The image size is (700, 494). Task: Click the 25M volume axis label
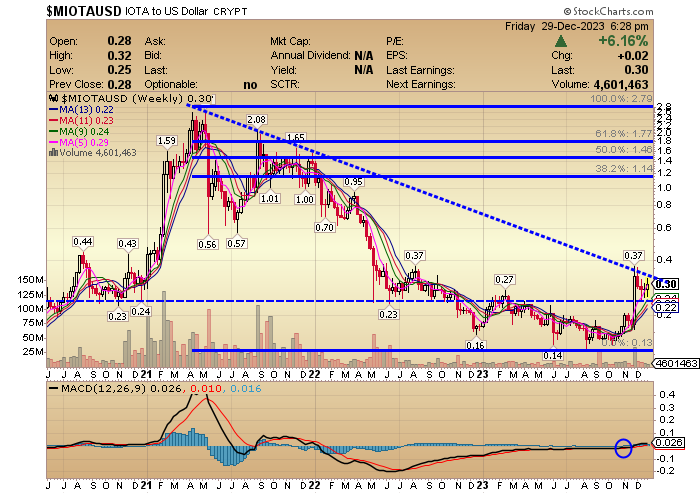pos(33,352)
